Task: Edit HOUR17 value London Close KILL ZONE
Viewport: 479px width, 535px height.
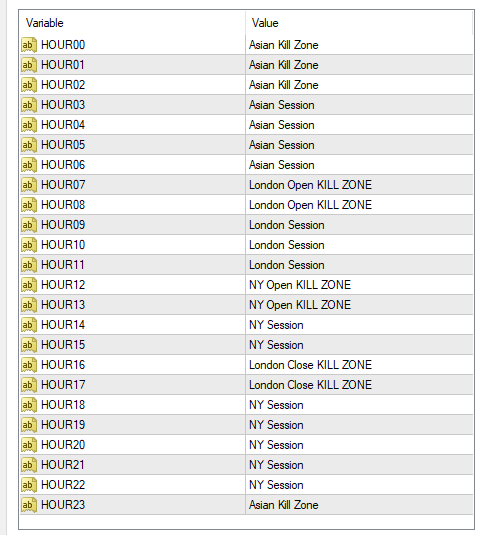Action: point(310,385)
